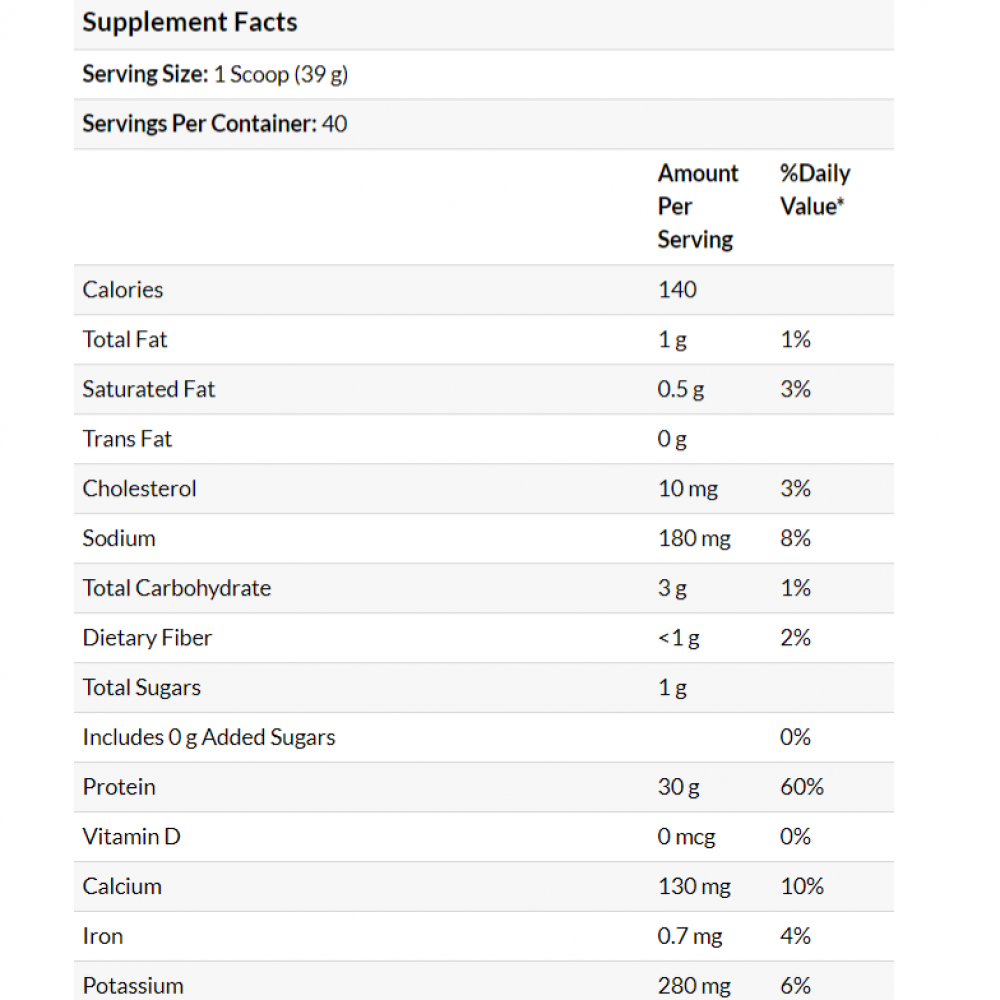This screenshot has width=1000, height=1000.
Task: Select the Vitamin D label
Action: point(131,837)
